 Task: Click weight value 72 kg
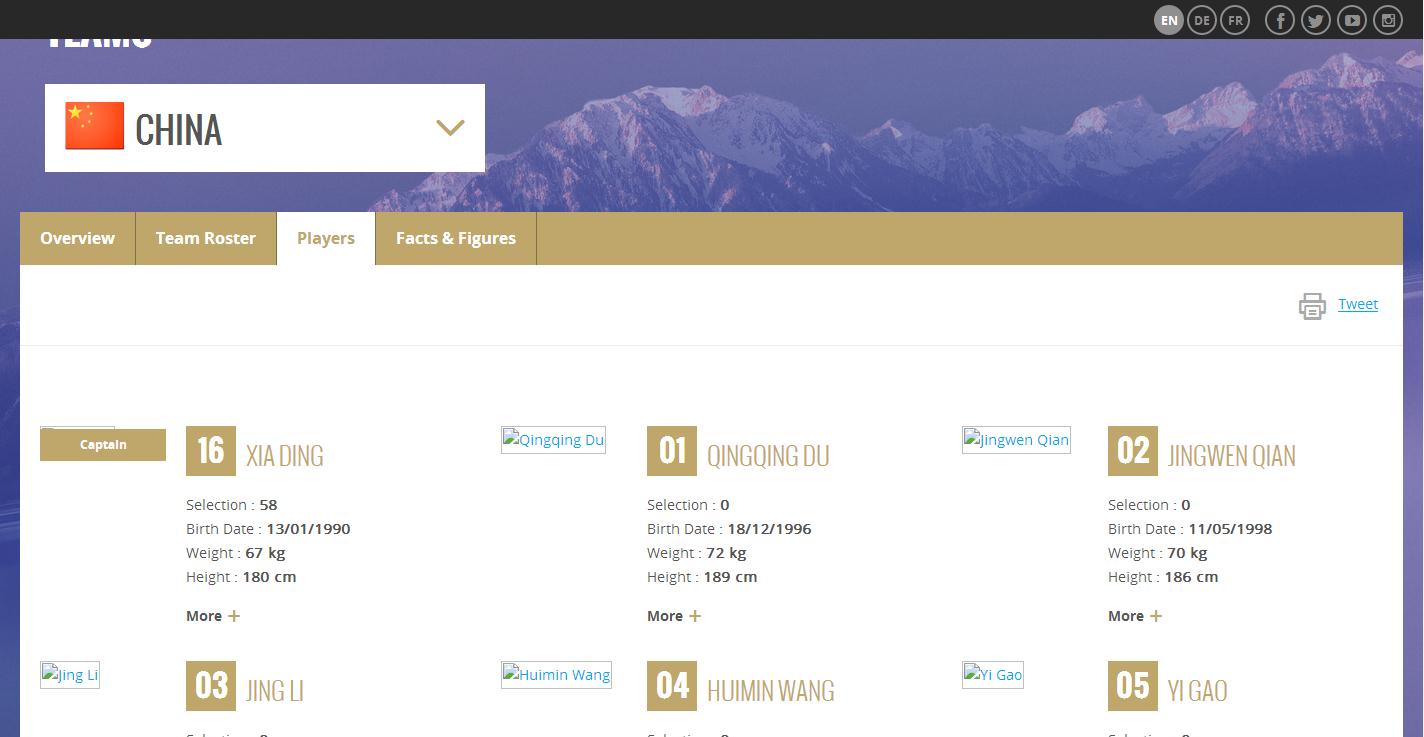coord(726,553)
